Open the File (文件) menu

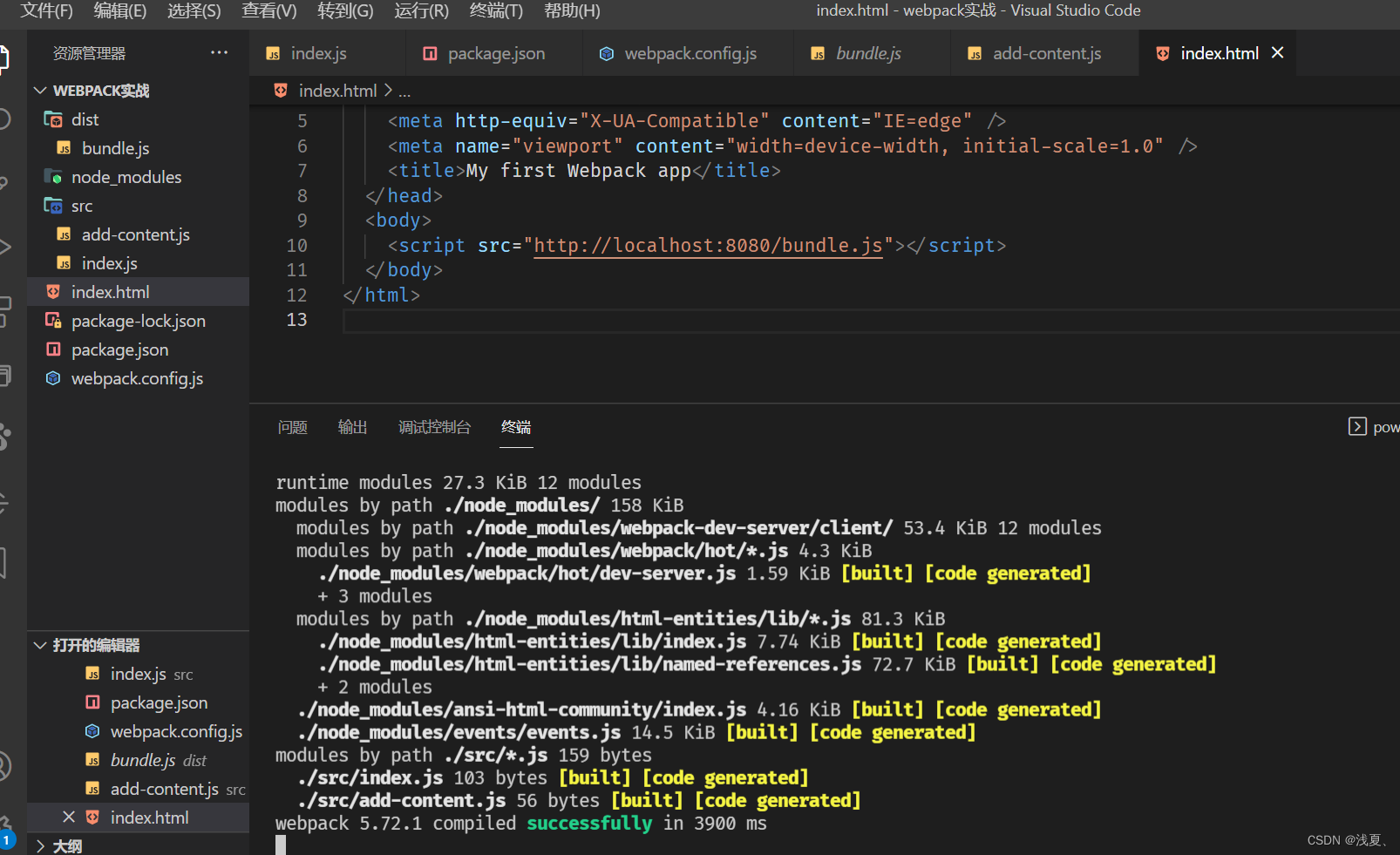[x=46, y=10]
